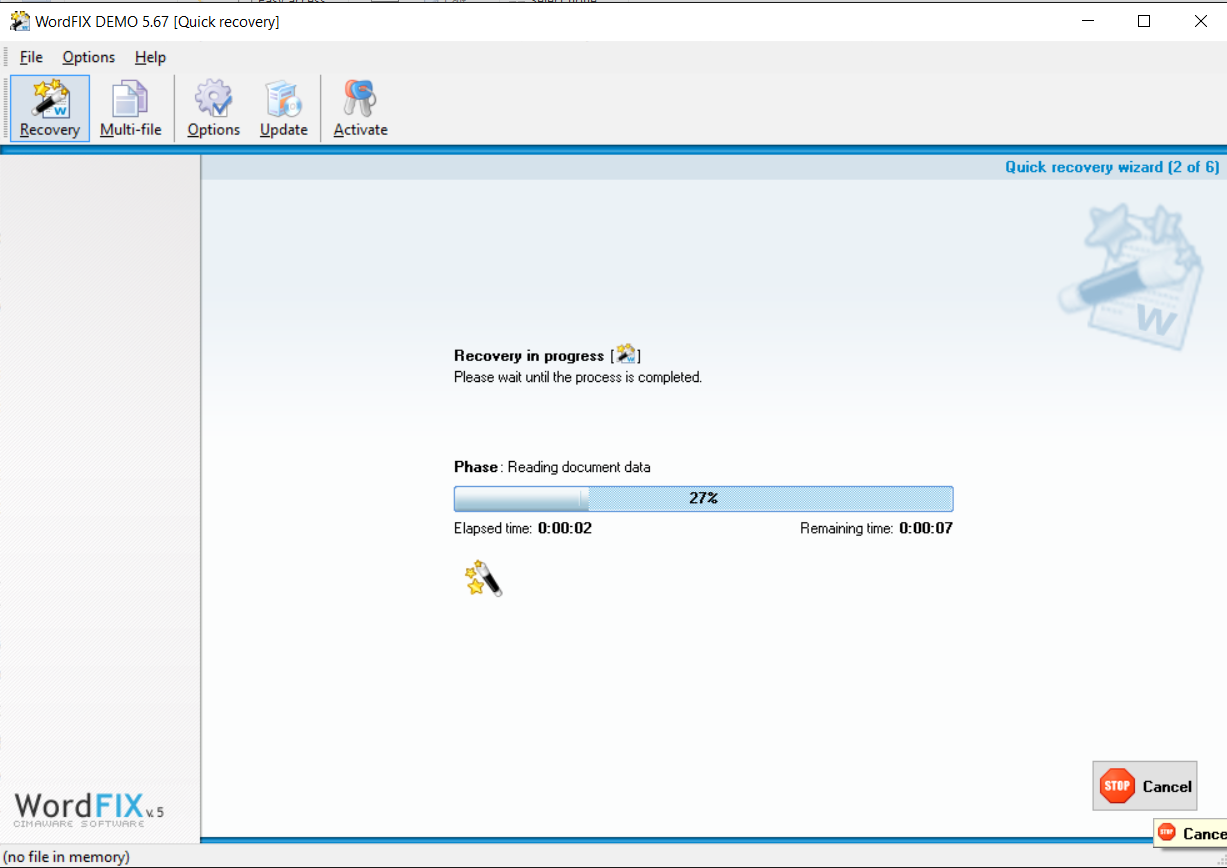The image size is (1227, 868).
Task: Open the Help menu
Action: pos(150,57)
